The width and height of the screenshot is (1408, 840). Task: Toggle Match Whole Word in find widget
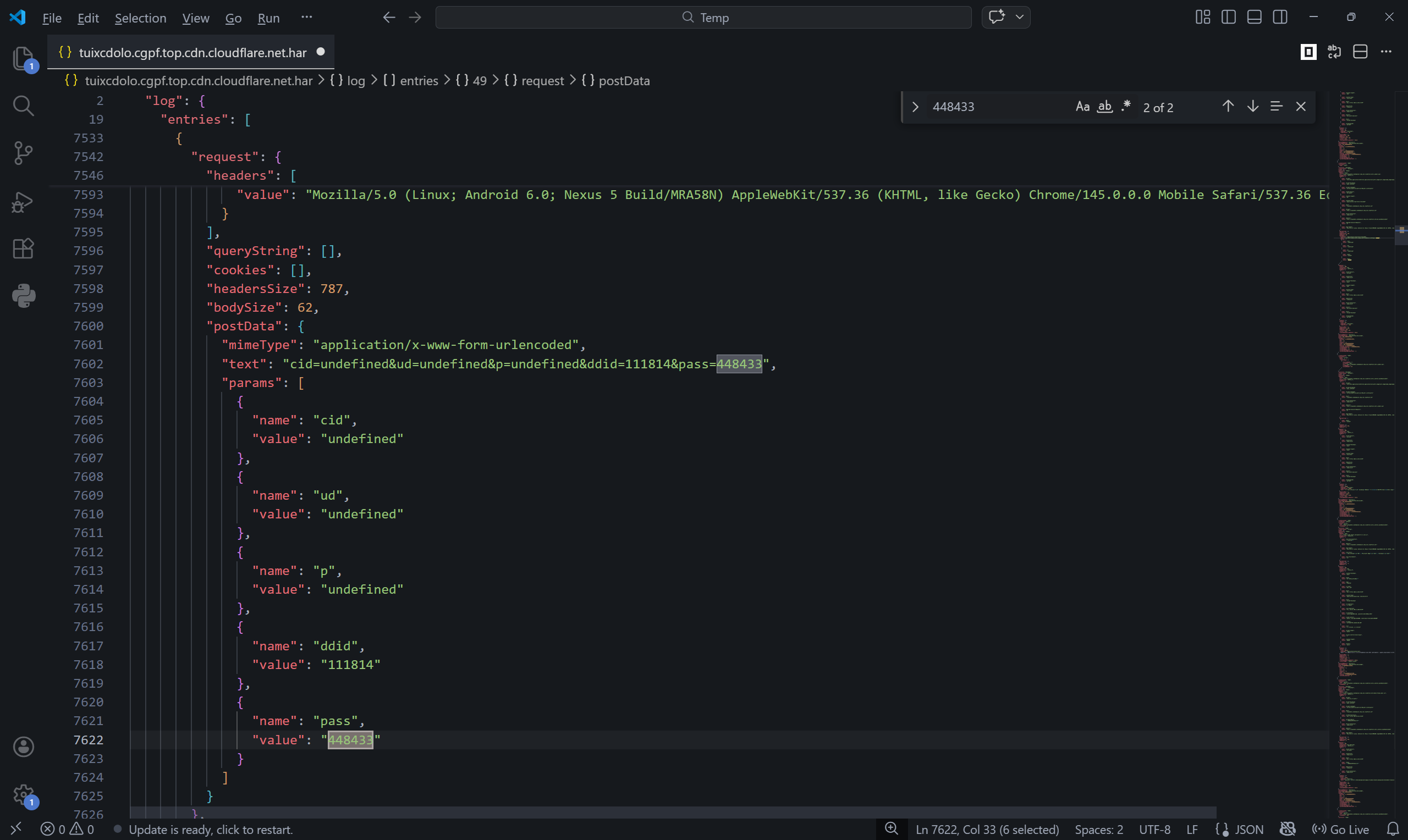(1104, 107)
